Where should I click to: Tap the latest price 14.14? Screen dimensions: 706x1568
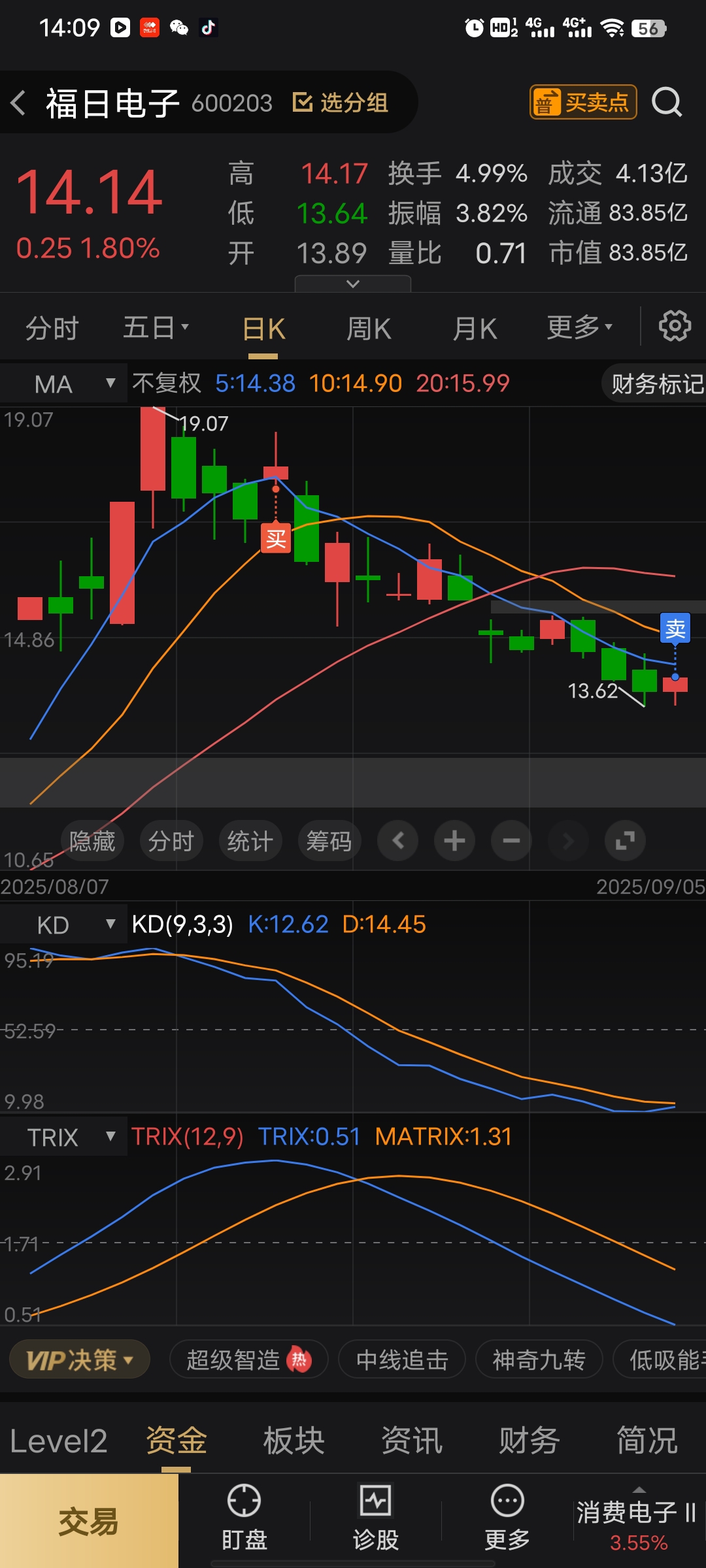coord(90,192)
